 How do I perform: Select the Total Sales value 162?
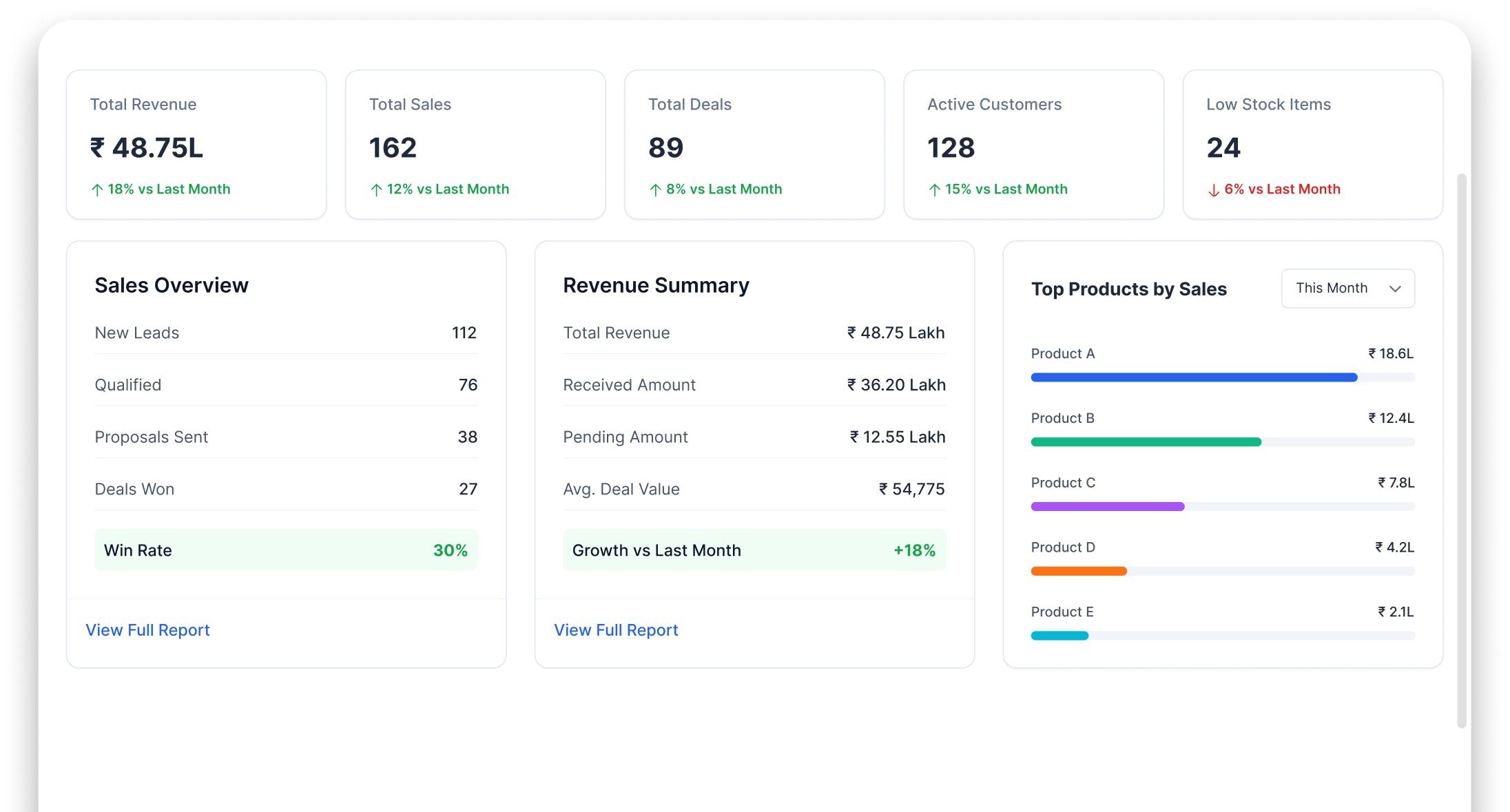[x=393, y=148]
